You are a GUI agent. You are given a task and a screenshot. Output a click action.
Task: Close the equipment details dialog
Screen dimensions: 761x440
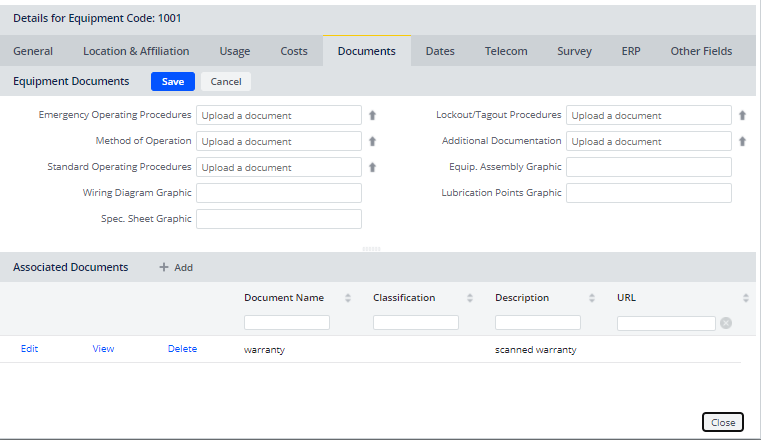pos(722,422)
